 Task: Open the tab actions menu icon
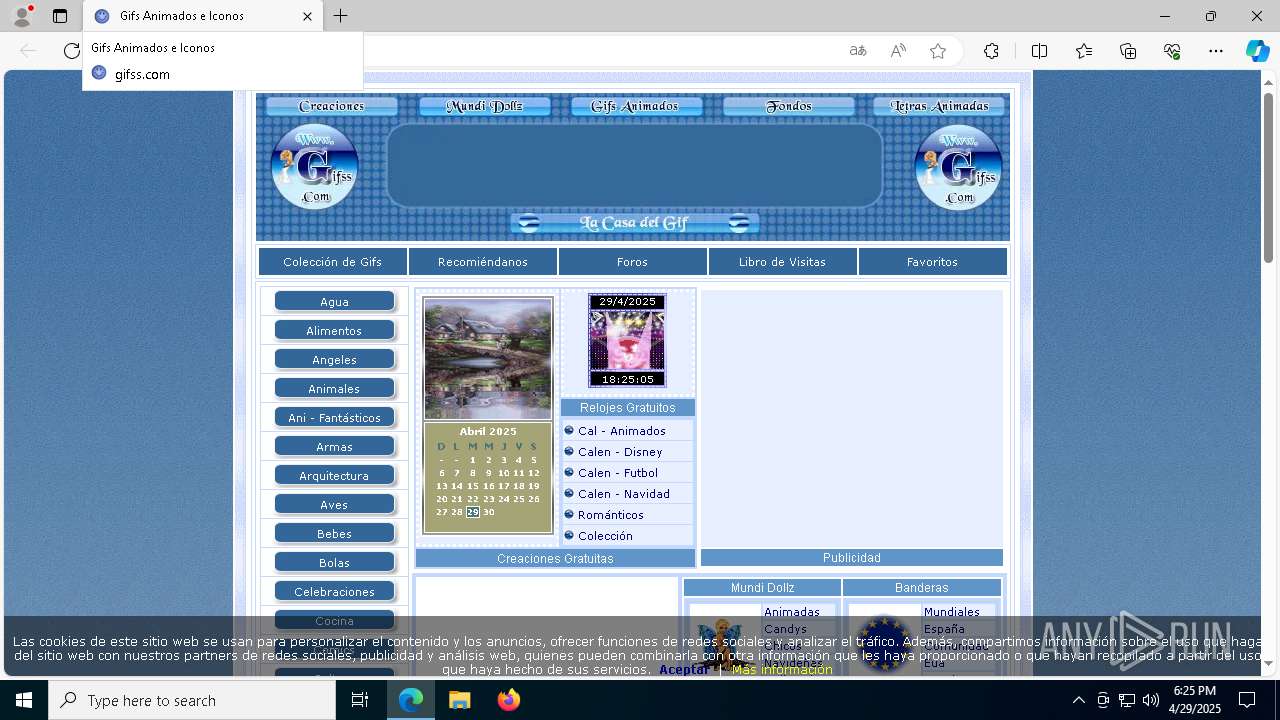click(x=60, y=16)
